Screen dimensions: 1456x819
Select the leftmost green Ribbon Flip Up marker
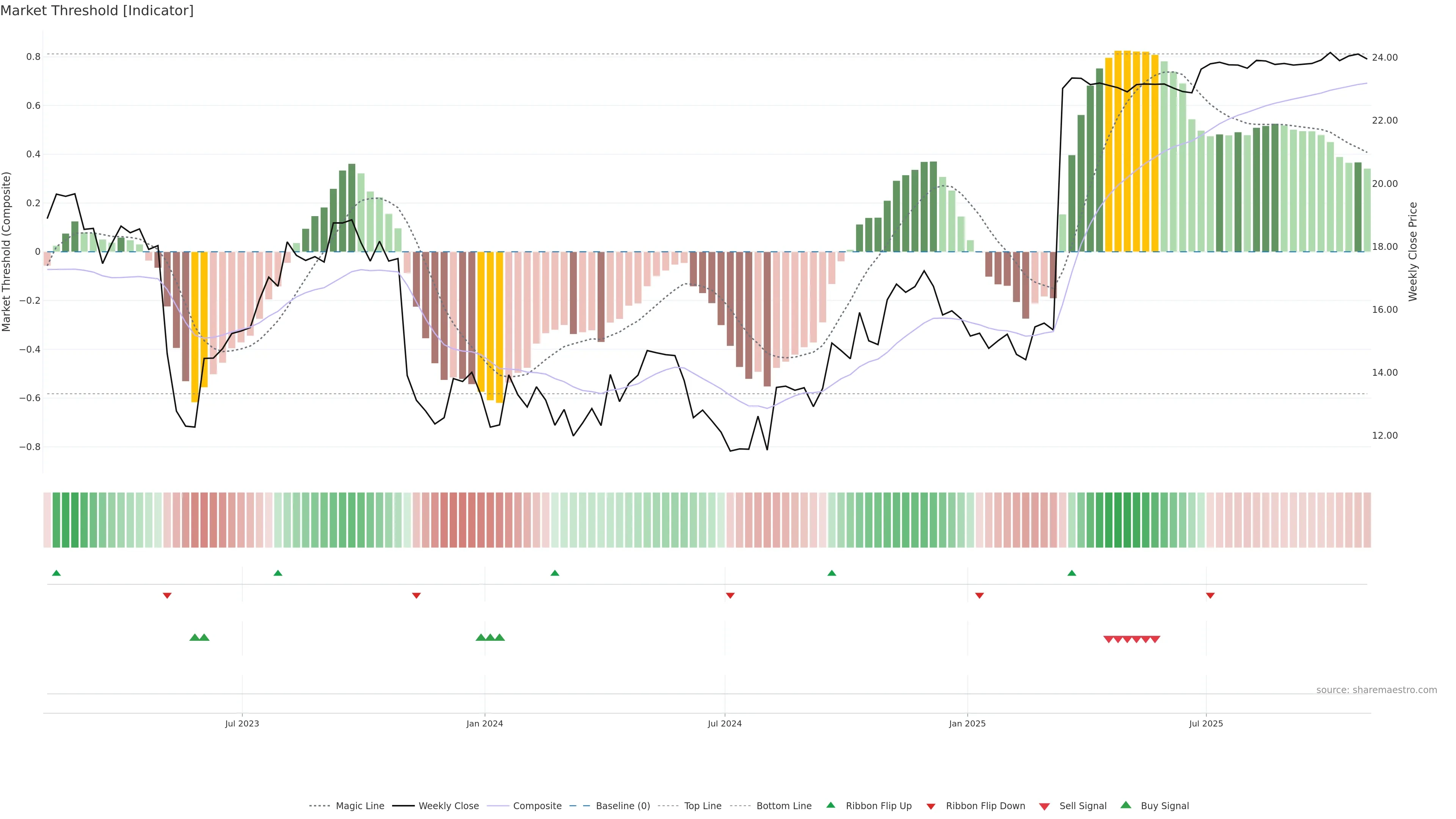(x=56, y=573)
